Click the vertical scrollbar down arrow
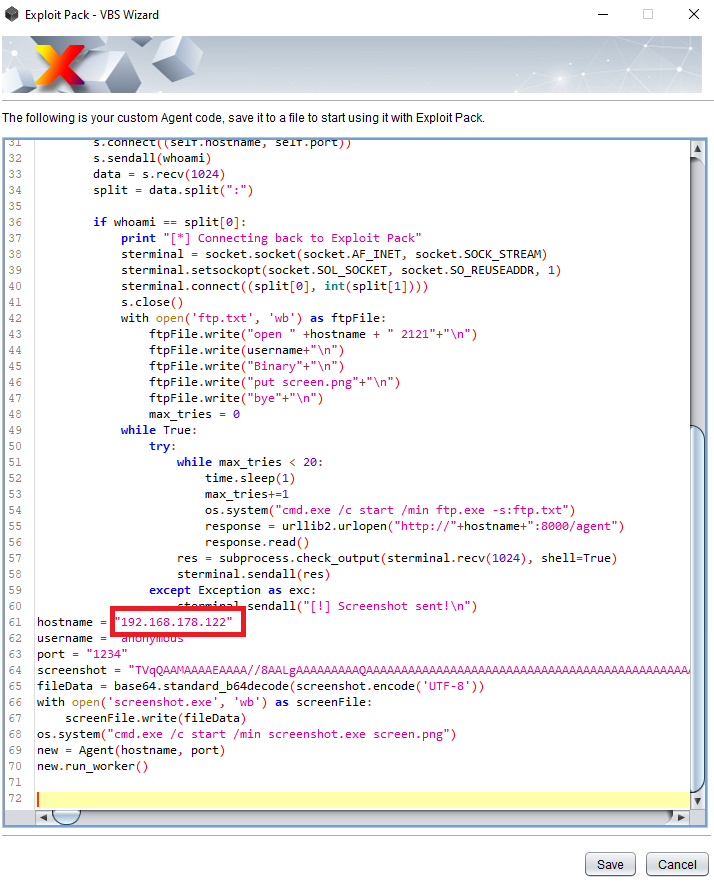714x882 pixels. pos(697,801)
